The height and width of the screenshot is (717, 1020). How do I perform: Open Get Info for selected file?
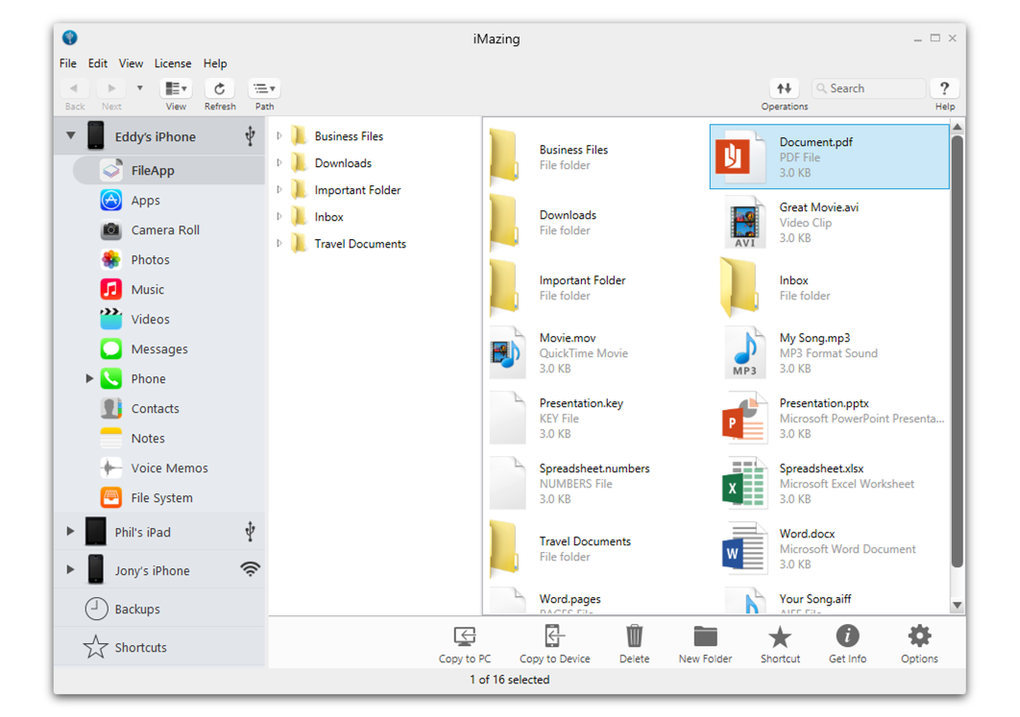[x=847, y=636]
